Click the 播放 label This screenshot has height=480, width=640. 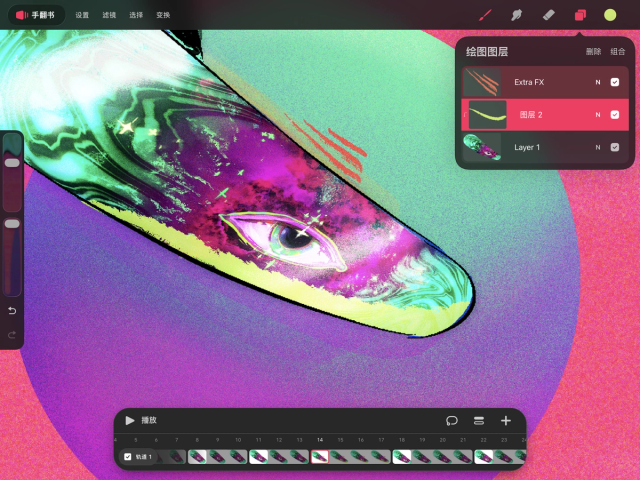(149, 420)
